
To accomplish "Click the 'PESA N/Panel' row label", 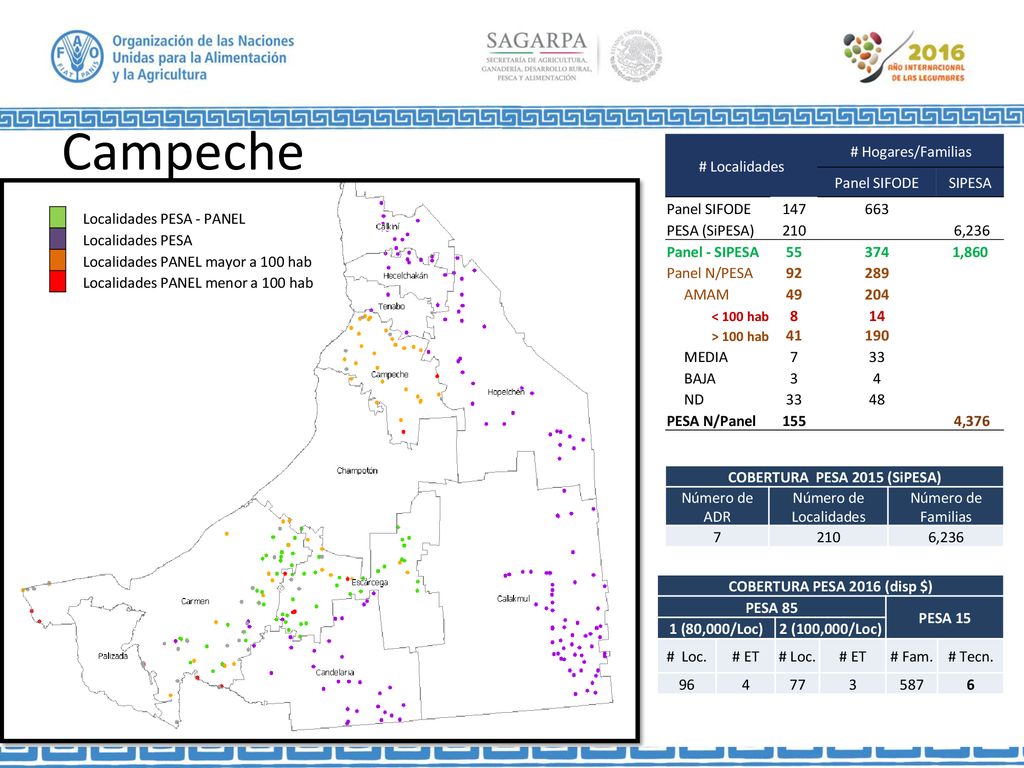I will coord(711,421).
